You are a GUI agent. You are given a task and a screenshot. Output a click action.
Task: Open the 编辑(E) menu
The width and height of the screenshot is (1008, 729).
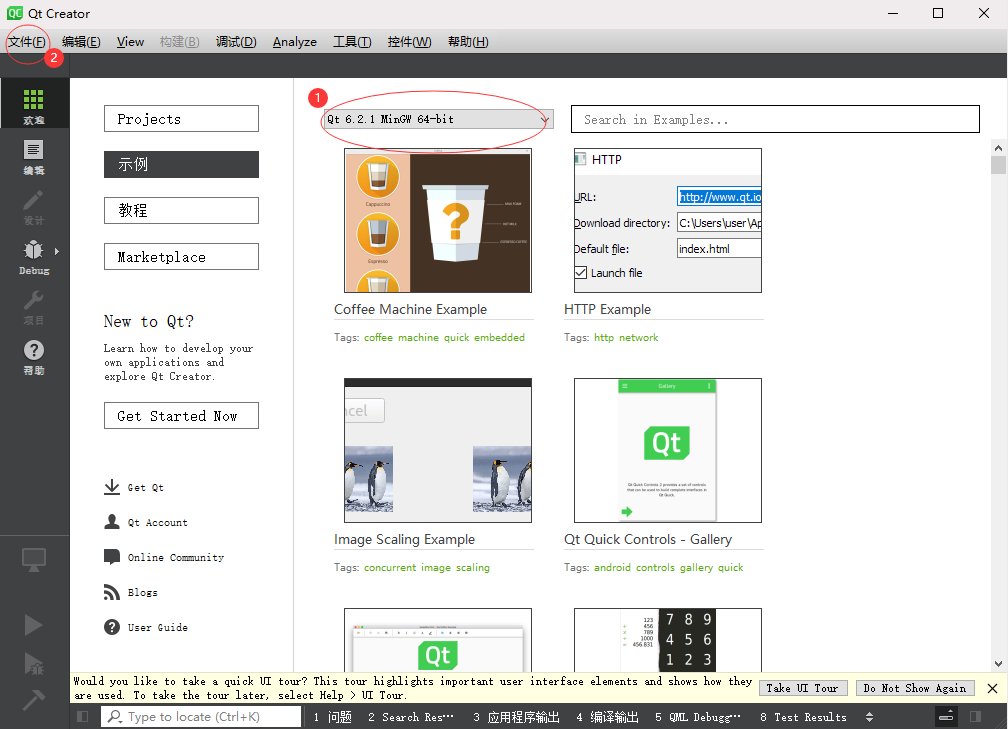(x=81, y=42)
